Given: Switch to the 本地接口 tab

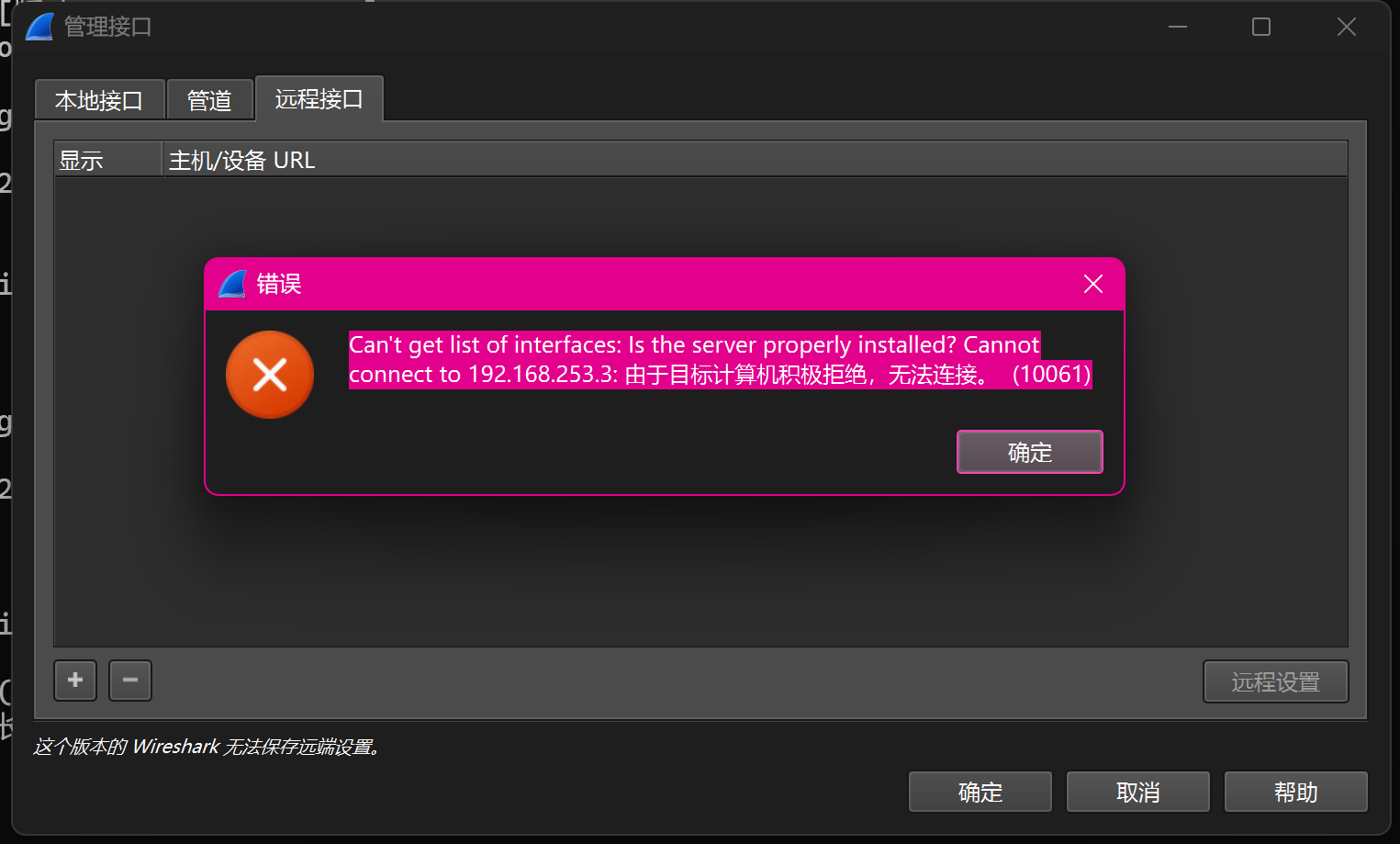Looking at the screenshot, I should (x=99, y=100).
